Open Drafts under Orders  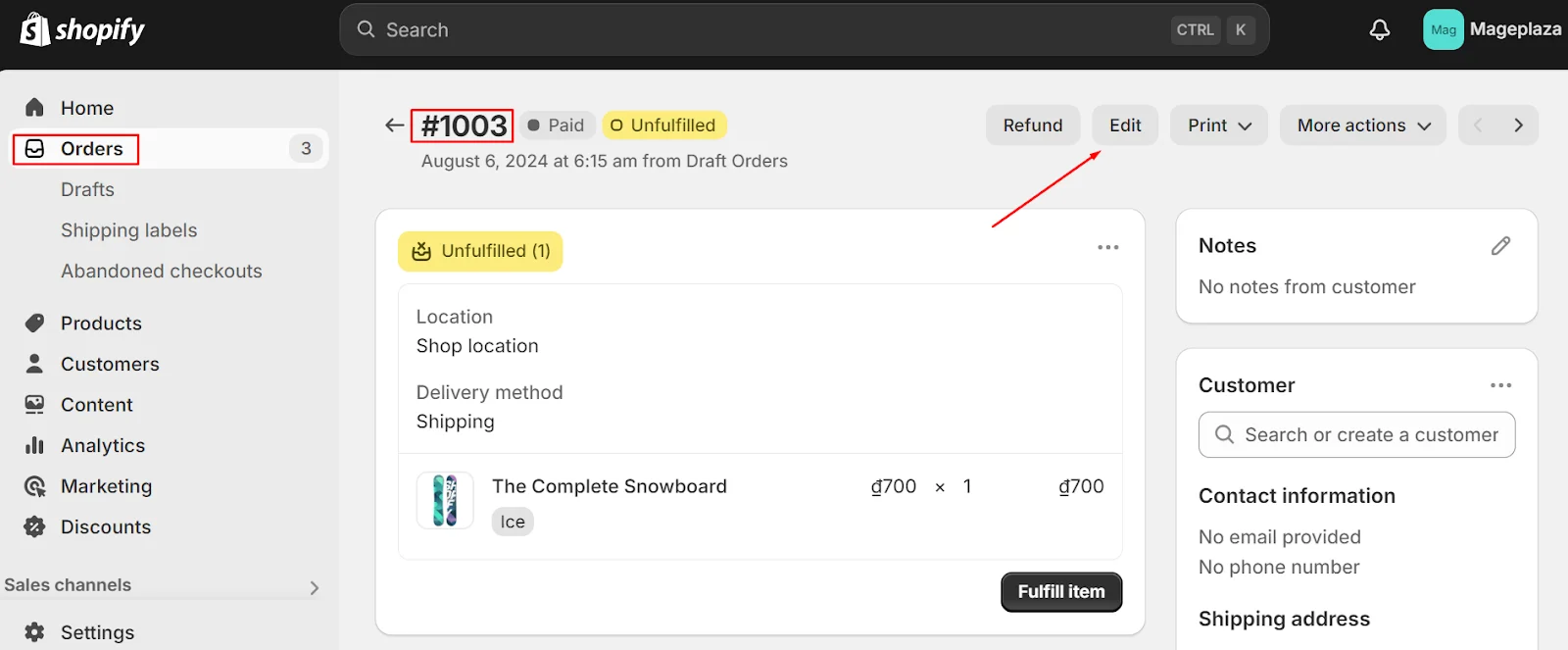[x=87, y=190]
